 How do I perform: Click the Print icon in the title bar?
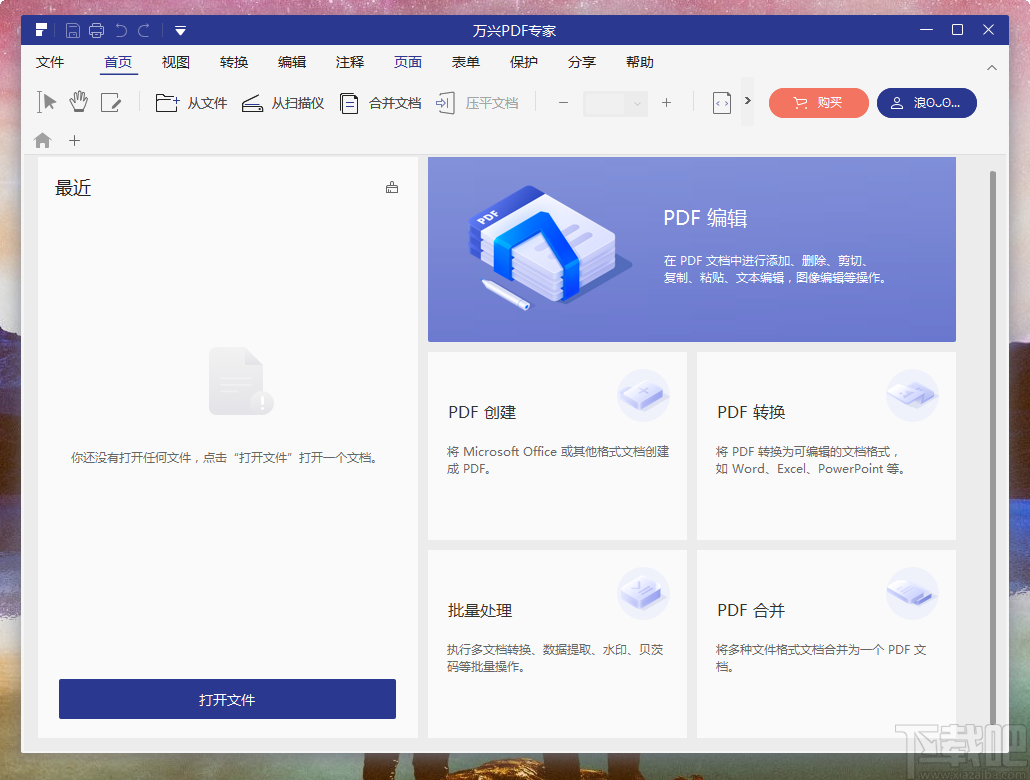[96, 29]
